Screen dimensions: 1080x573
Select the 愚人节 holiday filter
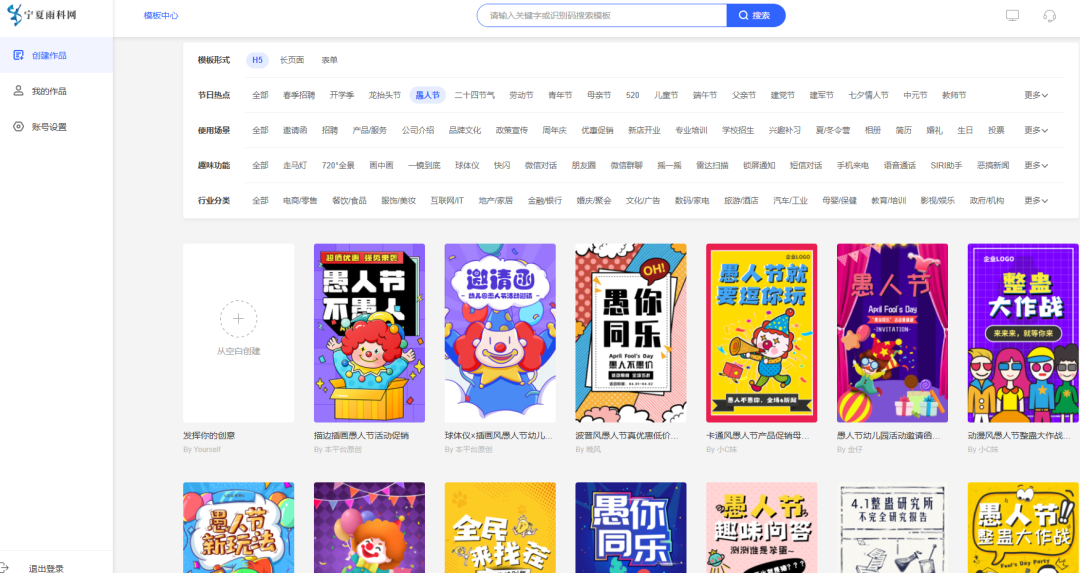[x=428, y=95]
